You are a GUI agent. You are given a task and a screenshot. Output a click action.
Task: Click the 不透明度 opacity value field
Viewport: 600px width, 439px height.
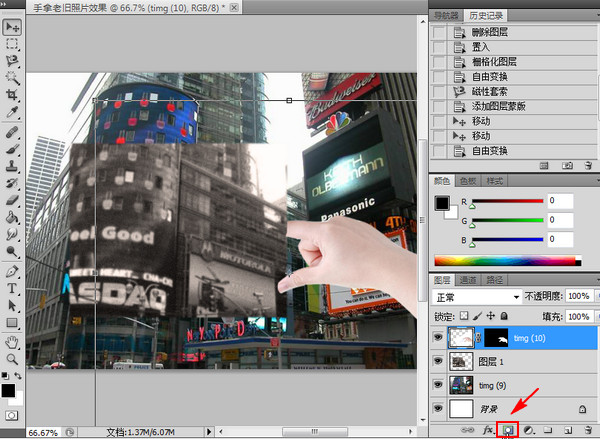click(579, 296)
